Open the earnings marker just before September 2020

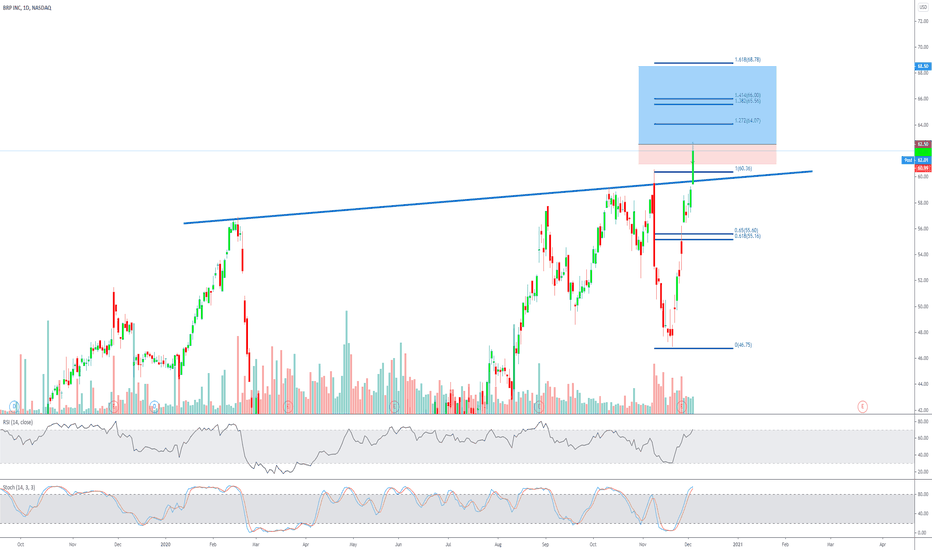click(x=539, y=407)
